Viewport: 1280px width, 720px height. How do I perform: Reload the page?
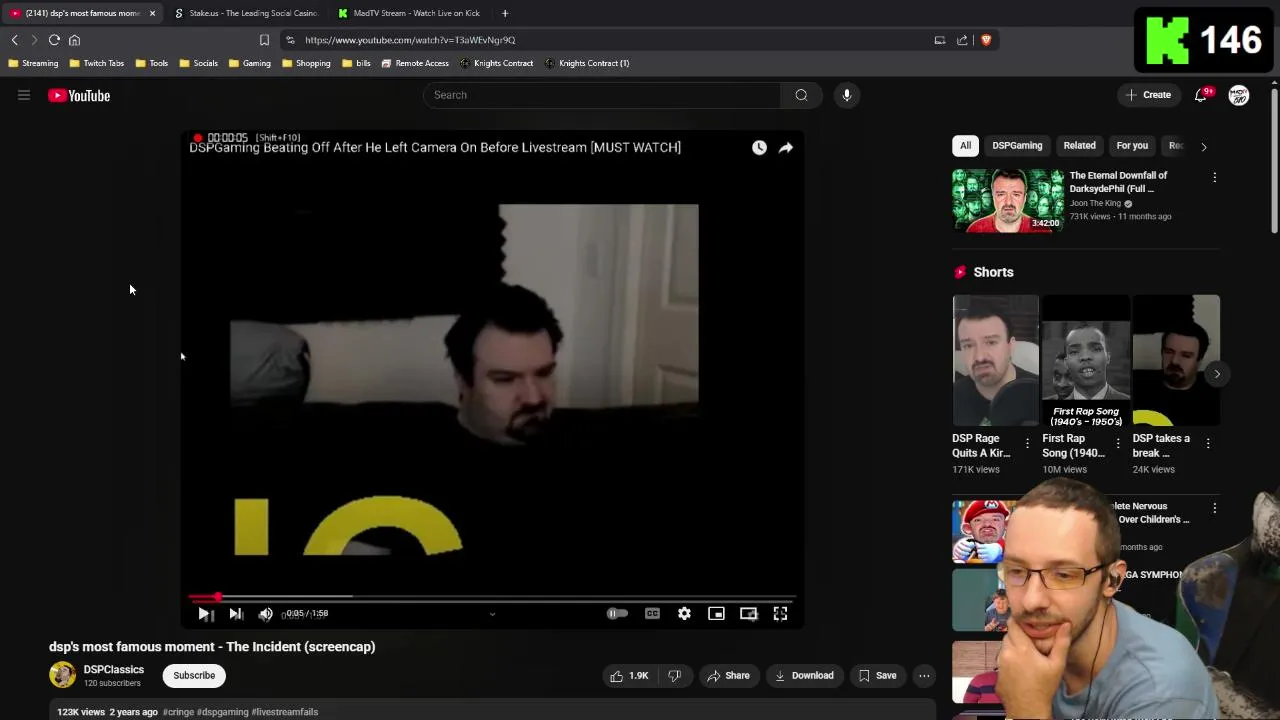click(54, 40)
